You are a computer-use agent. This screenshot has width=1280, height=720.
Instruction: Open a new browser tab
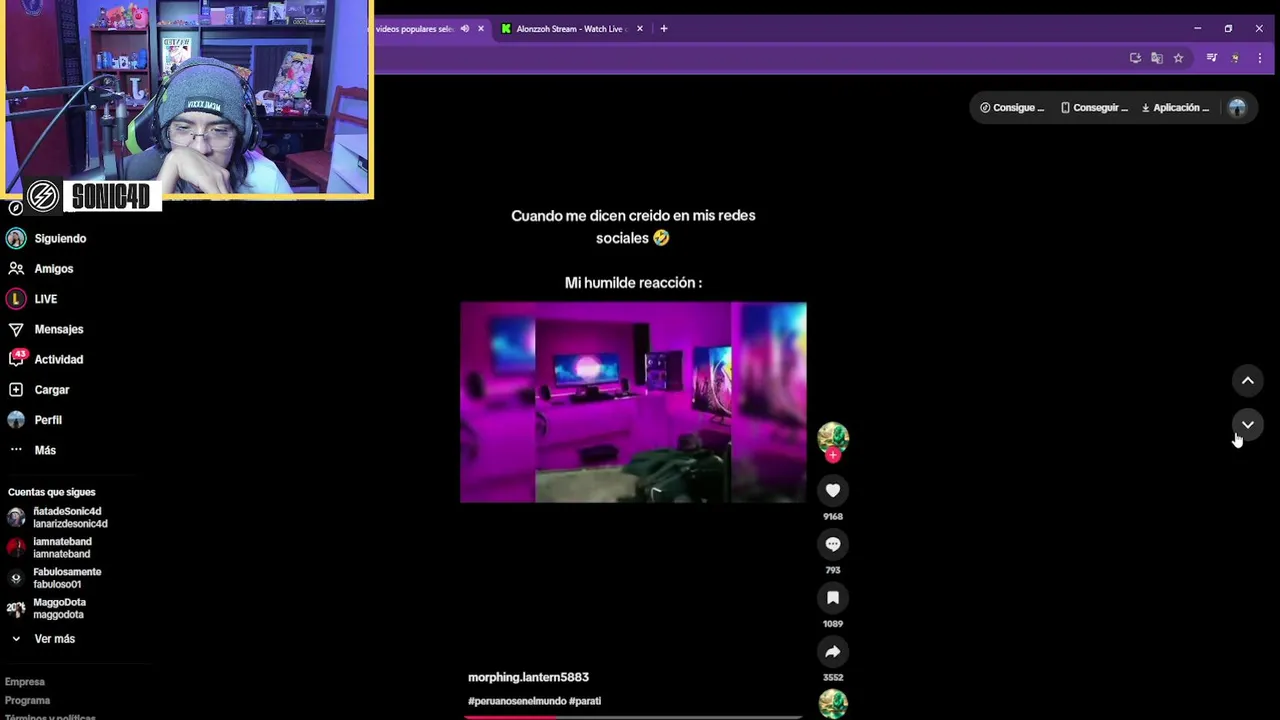[664, 29]
